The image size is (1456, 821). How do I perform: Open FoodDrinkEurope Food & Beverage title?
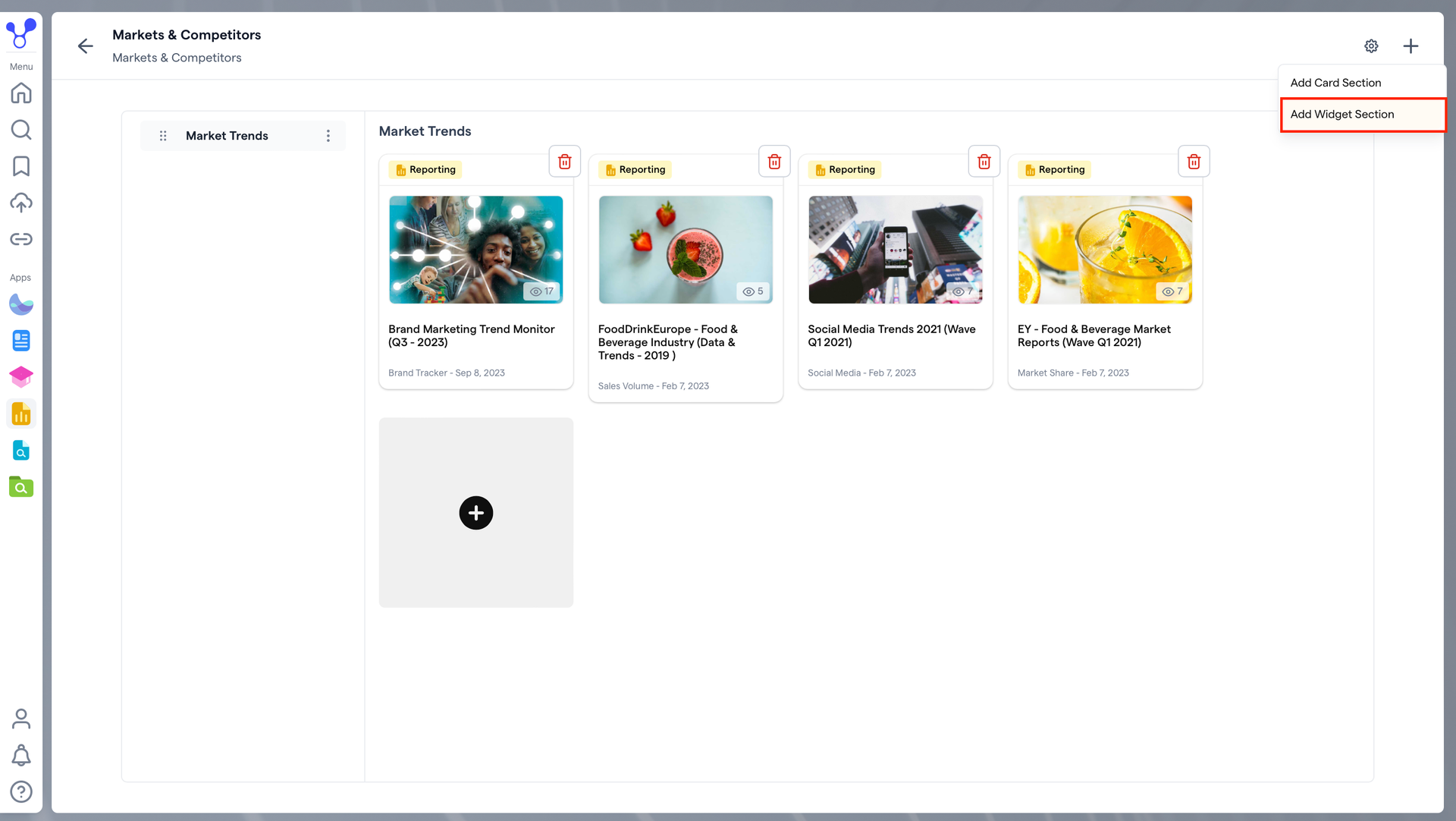[668, 342]
